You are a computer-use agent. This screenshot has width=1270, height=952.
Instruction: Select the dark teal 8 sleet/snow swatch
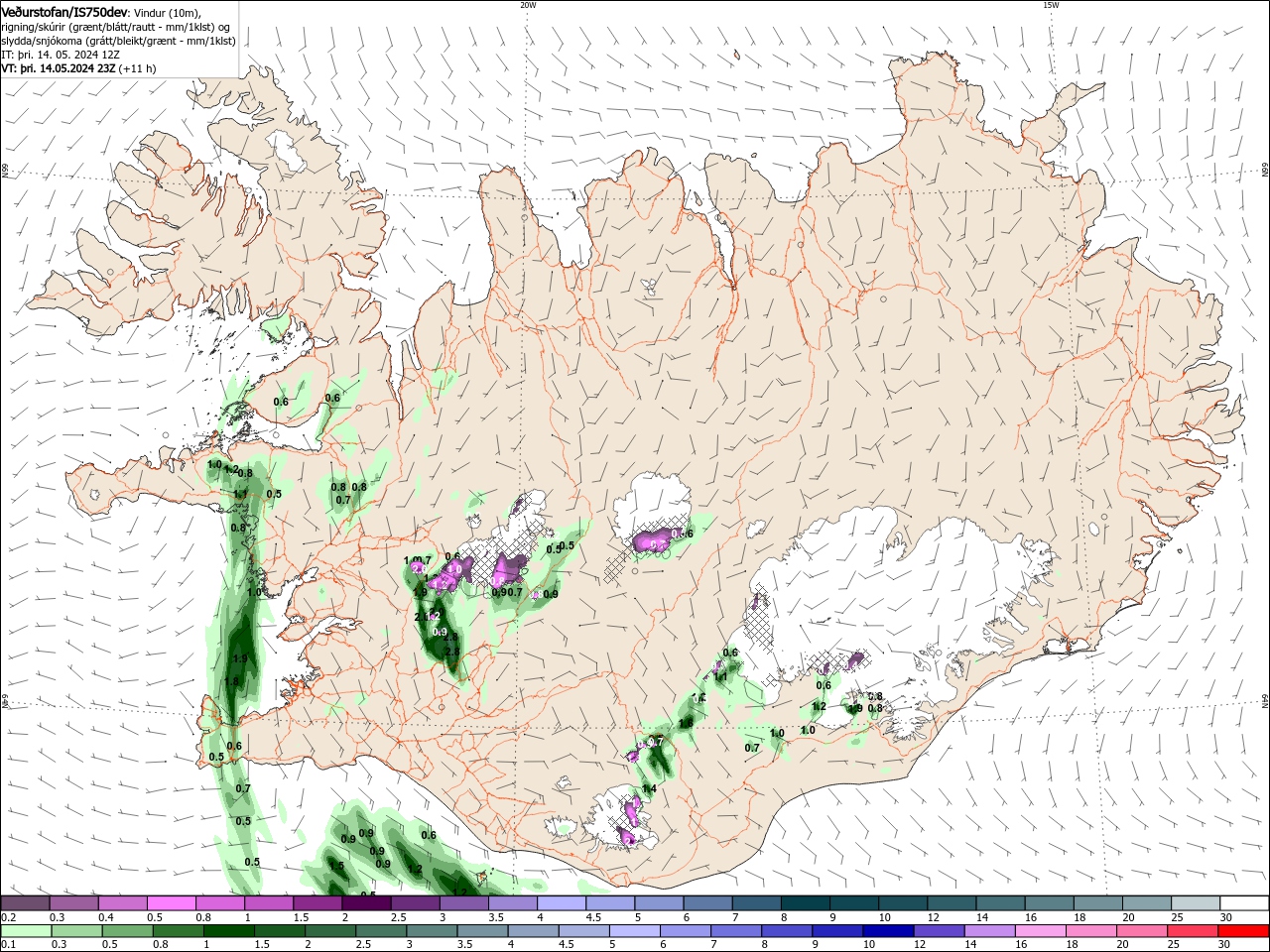(804, 903)
